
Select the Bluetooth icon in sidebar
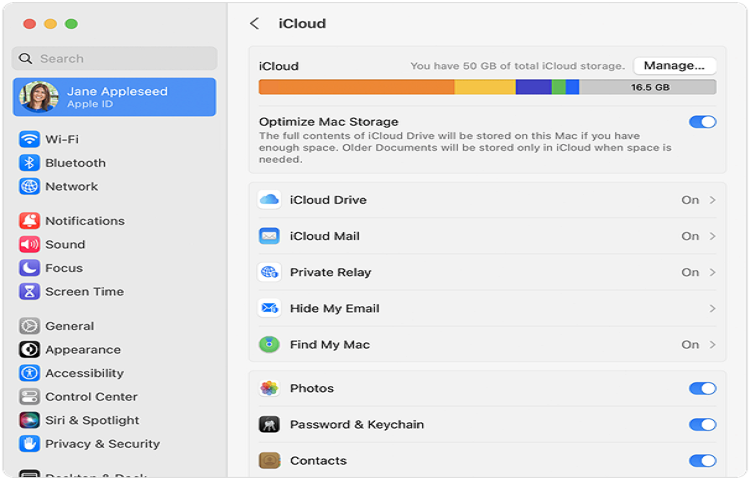point(29,163)
